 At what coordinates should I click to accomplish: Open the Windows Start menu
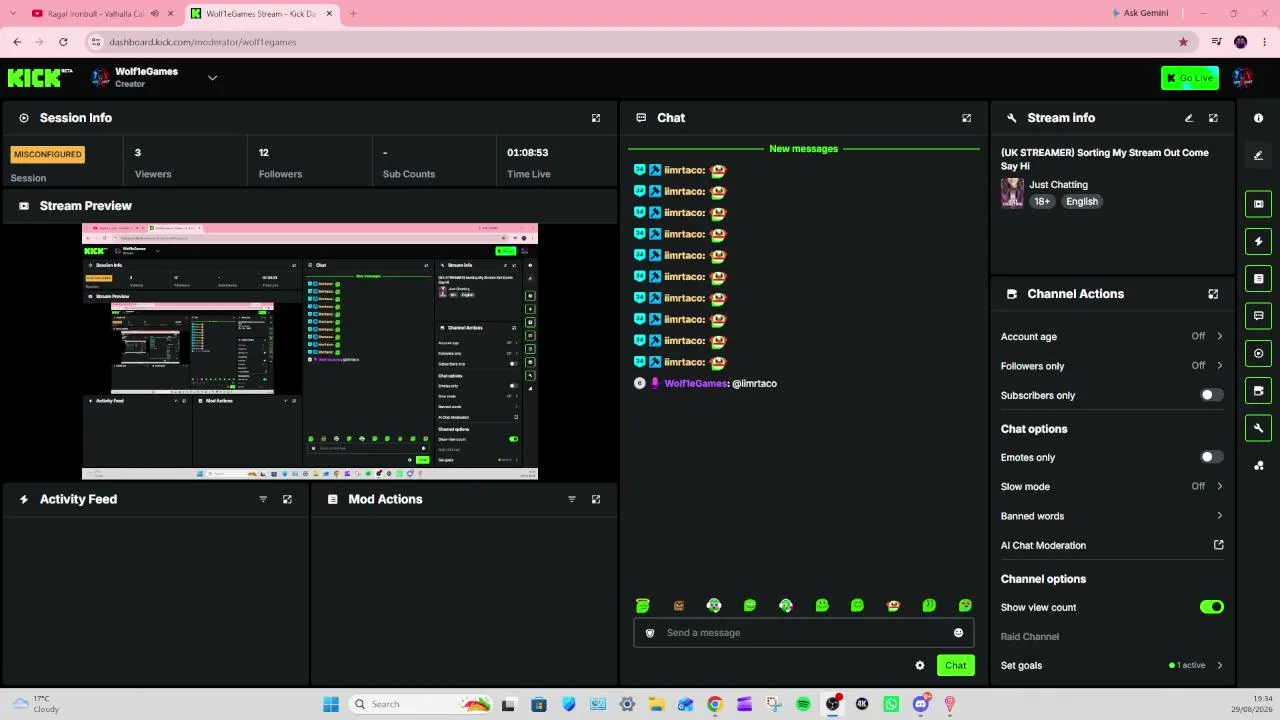coord(331,705)
